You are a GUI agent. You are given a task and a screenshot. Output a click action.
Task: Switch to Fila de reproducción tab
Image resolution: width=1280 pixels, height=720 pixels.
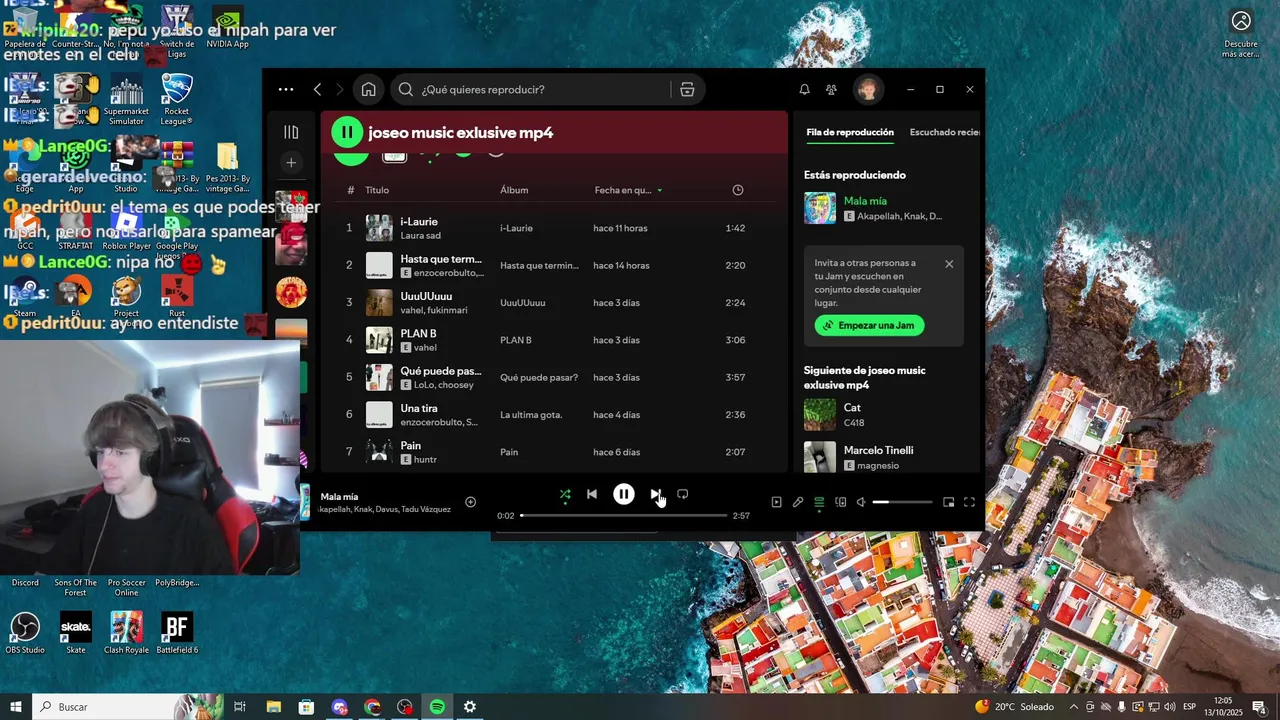pyautogui.click(x=850, y=132)
